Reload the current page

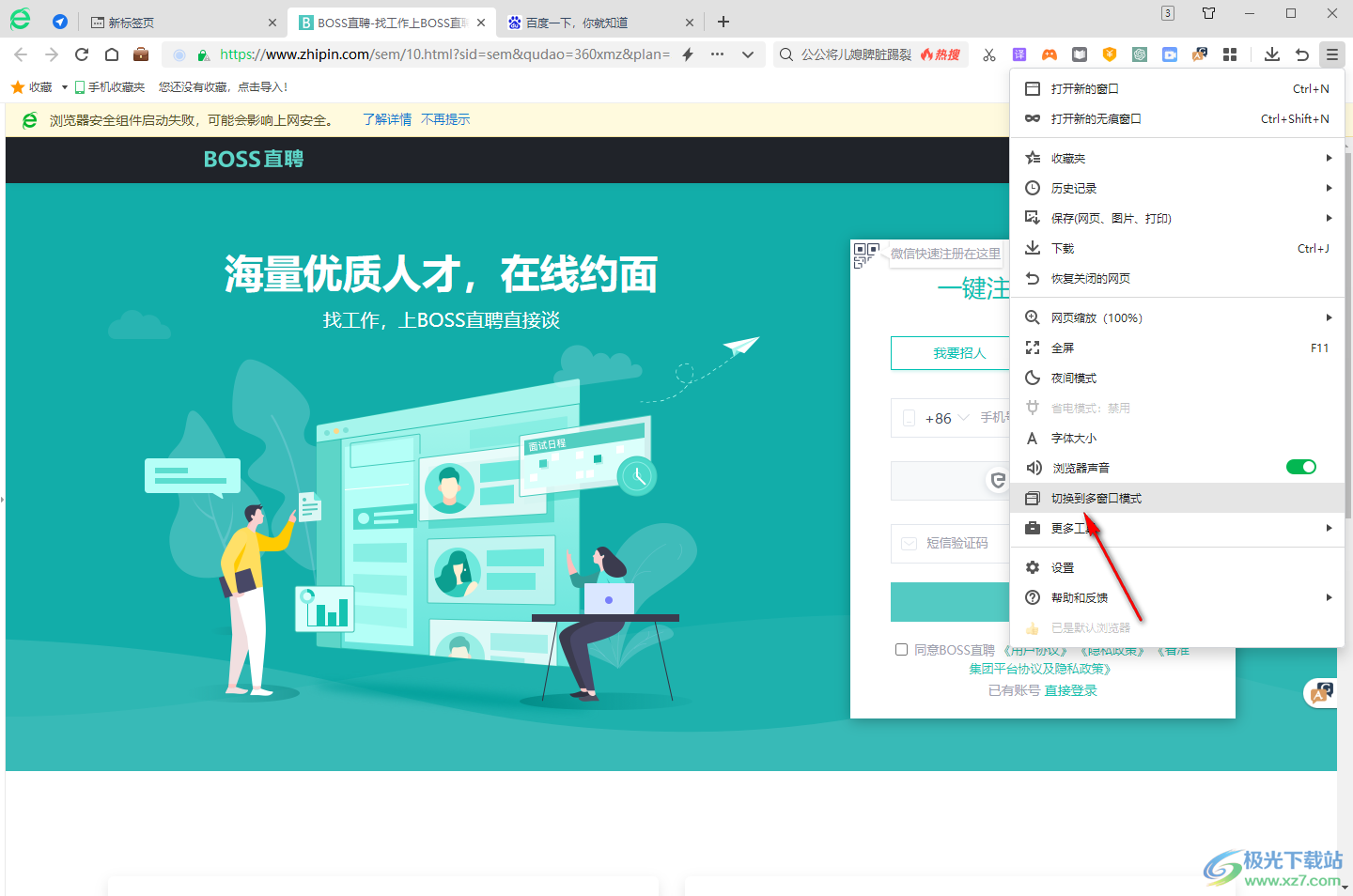coord(82,54)
